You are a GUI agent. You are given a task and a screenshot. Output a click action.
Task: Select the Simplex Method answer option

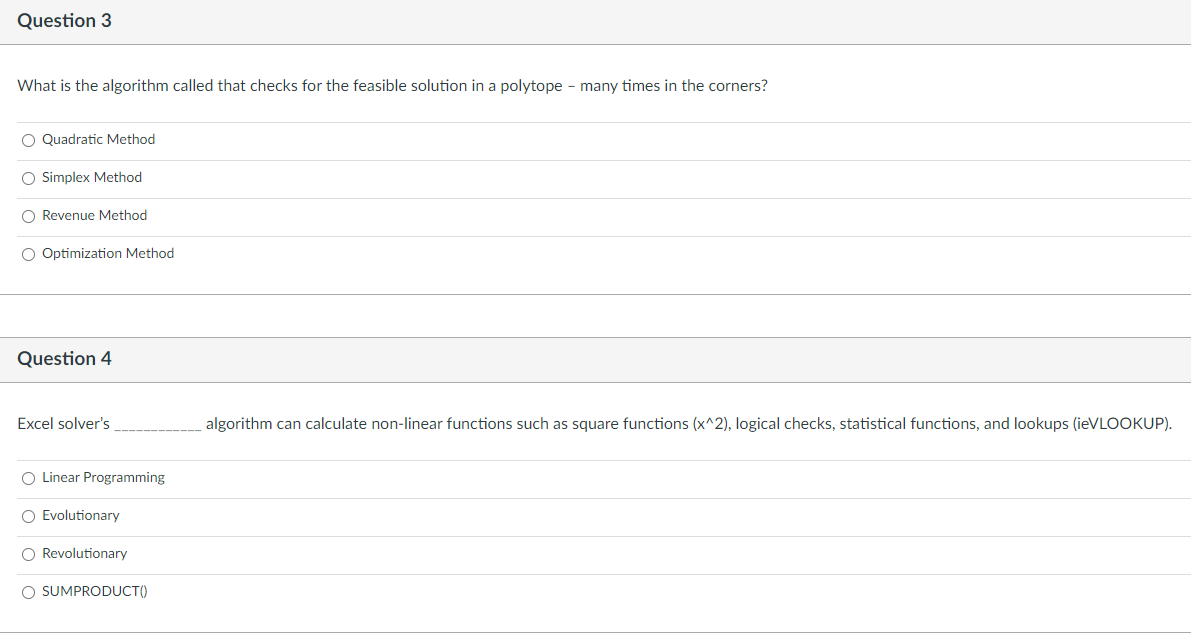click(28, 178)
